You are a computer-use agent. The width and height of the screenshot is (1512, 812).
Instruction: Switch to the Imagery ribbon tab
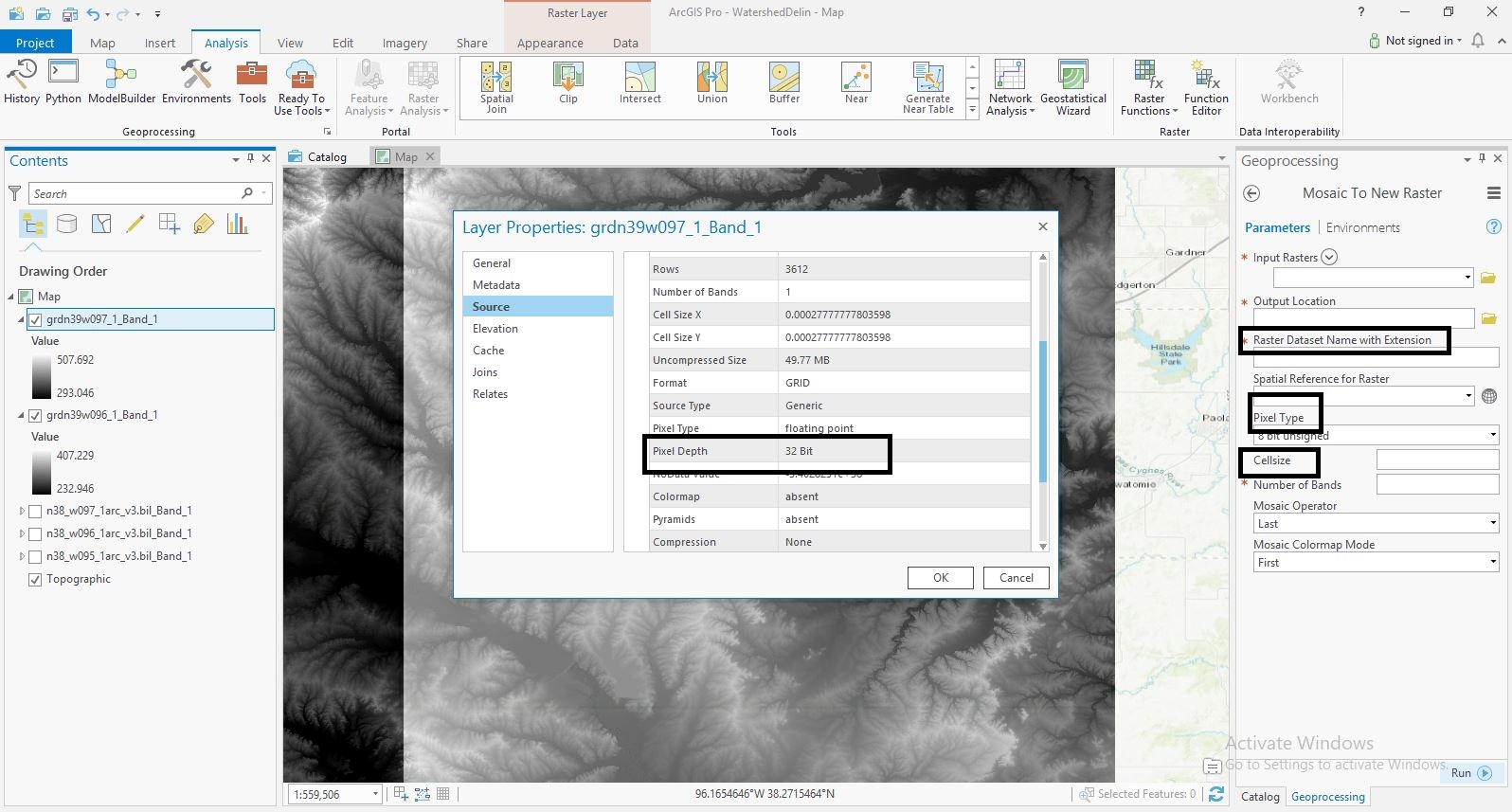tap(405, 43)
